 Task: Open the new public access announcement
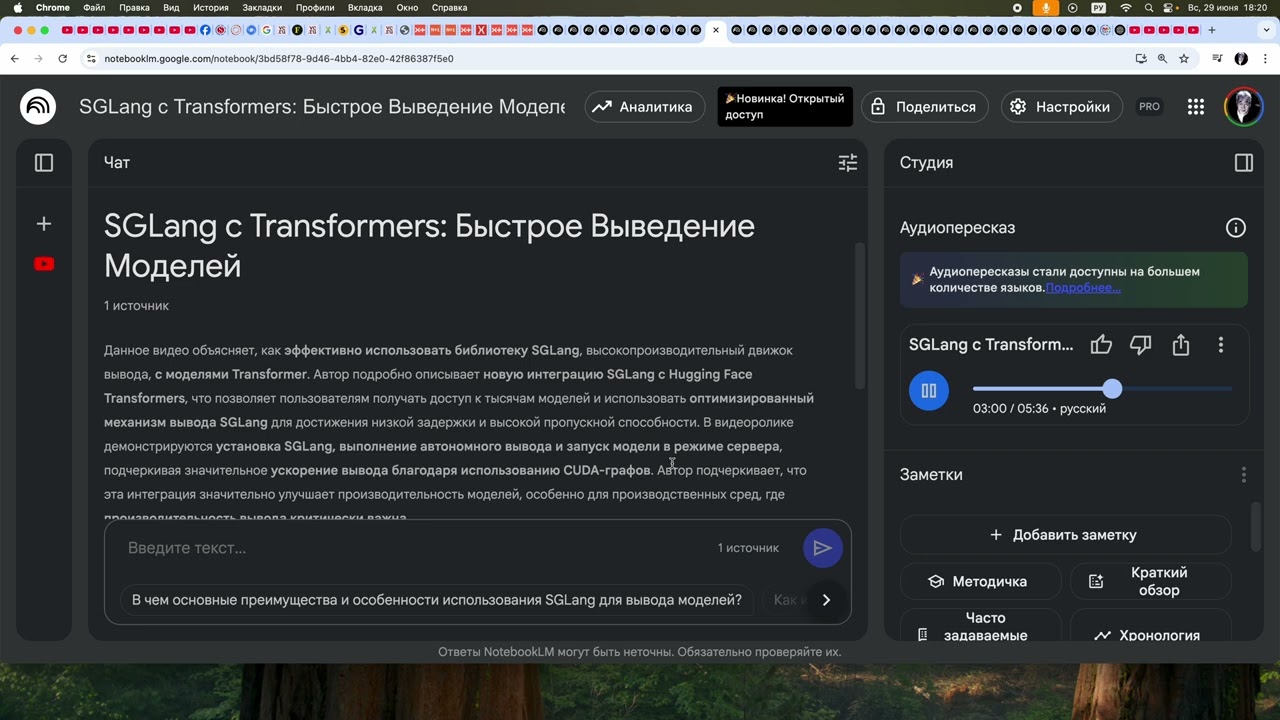[x=785, y=107]
